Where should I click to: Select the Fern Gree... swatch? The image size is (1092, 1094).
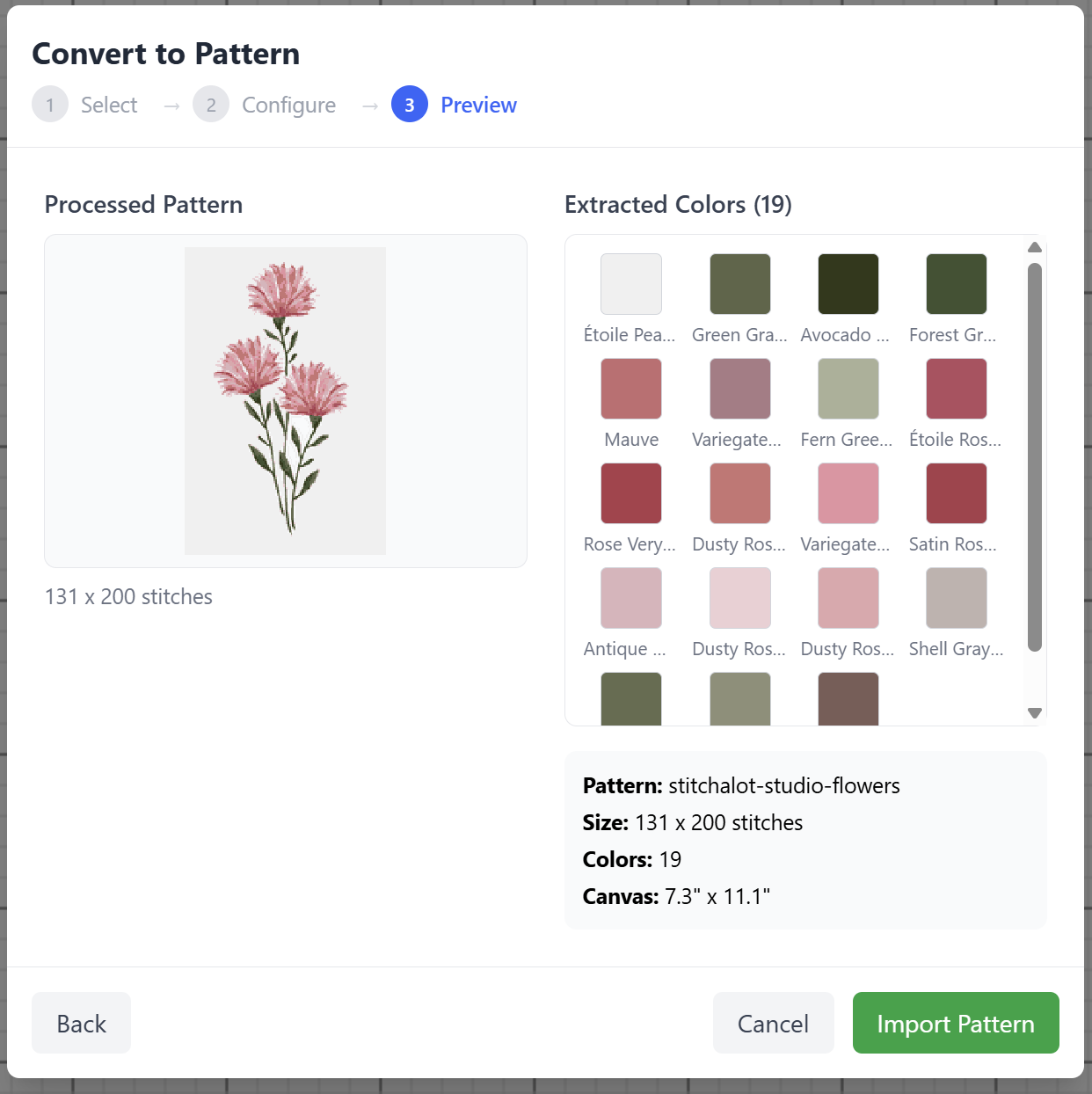pyautogui.click(x=848, y=389)
